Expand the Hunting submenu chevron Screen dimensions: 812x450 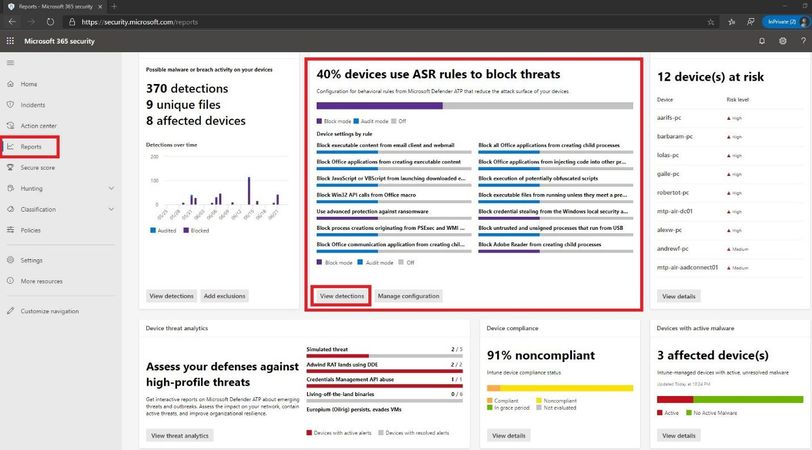click(111, 188)
